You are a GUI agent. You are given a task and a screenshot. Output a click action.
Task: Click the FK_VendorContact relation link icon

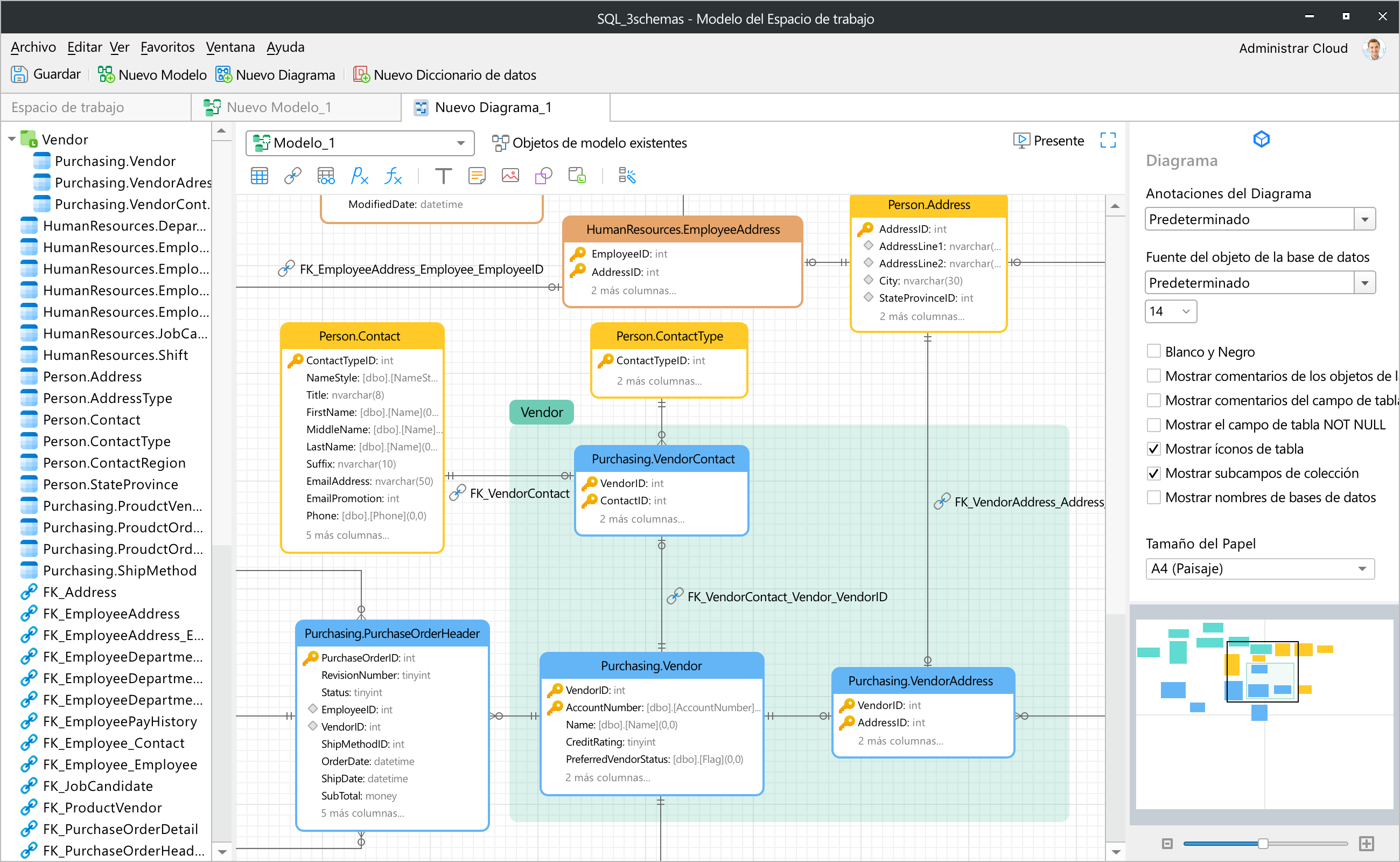coord(457,493)
